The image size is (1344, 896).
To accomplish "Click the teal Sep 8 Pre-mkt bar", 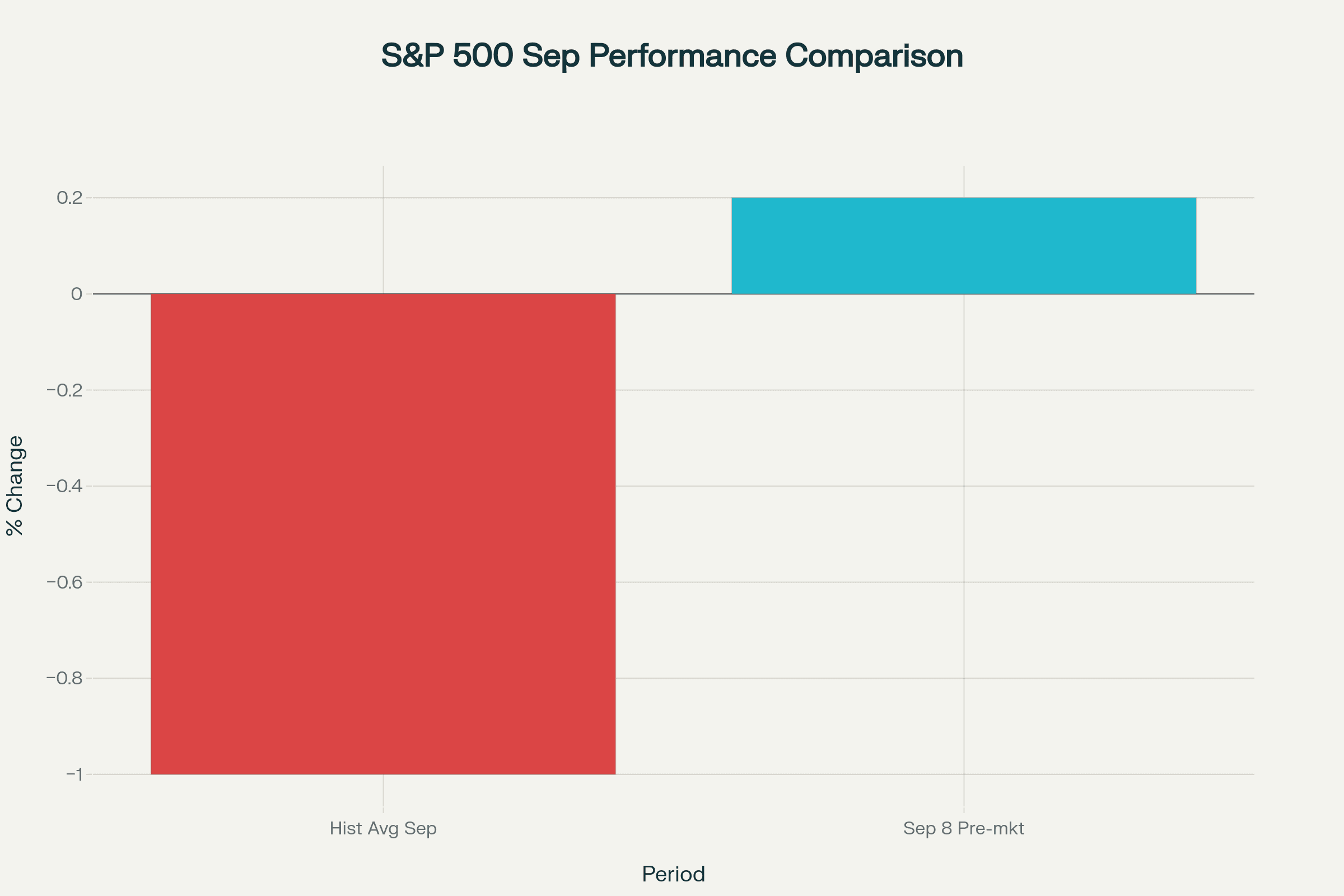I will pyautogui.click(x=964, y=246).
